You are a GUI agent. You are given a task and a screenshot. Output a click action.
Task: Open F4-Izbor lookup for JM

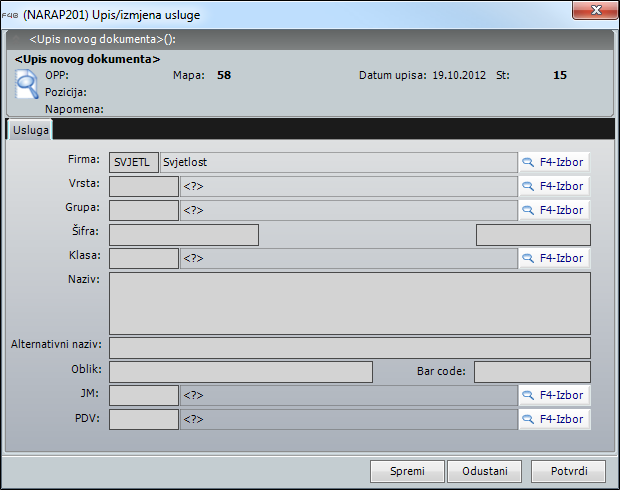pyautogui.click(x=554, y=395)
